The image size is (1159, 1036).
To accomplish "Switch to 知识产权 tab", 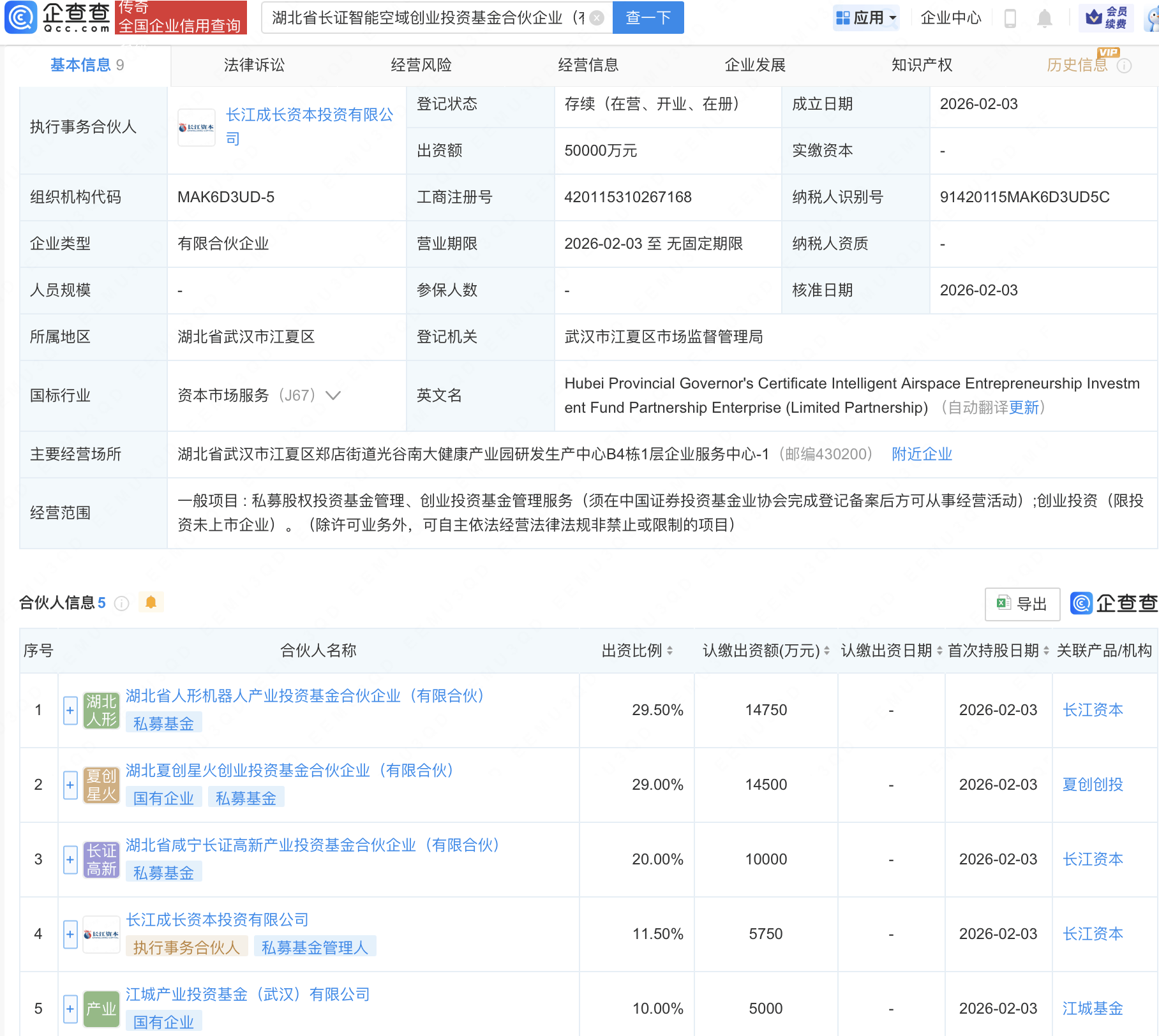I will coord(922,65).
